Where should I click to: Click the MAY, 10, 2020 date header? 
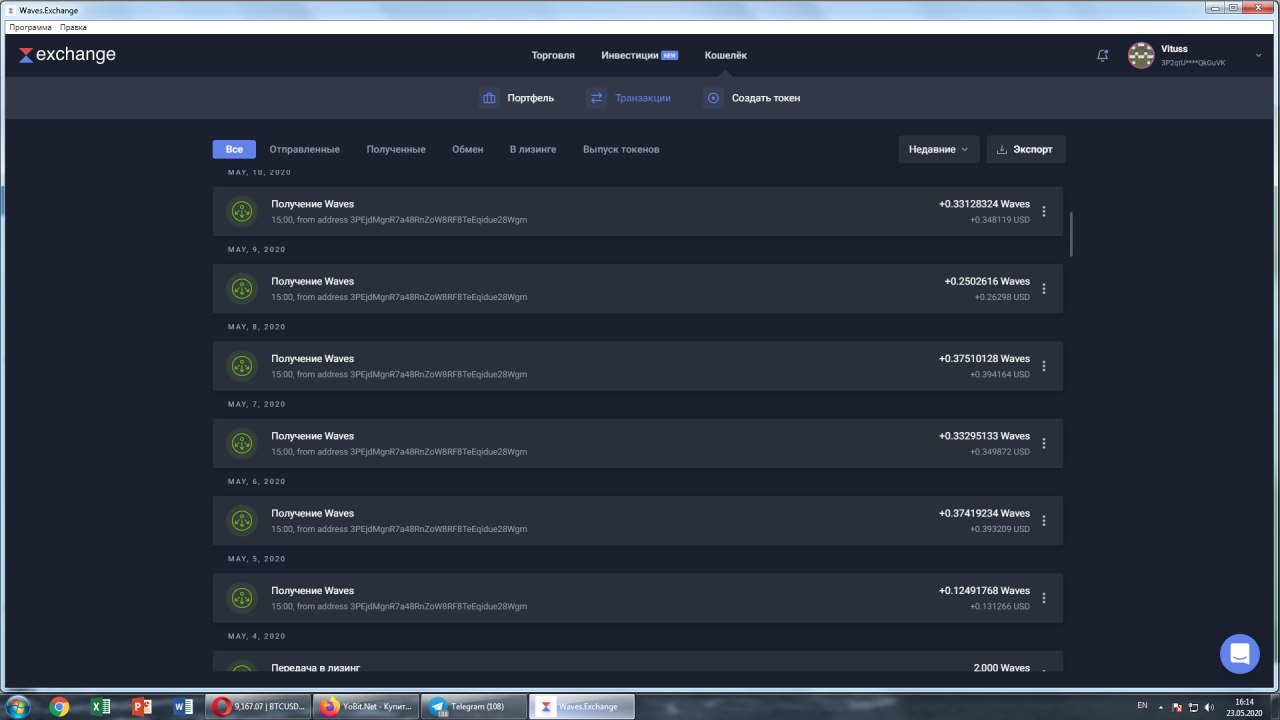click(260, 172)
